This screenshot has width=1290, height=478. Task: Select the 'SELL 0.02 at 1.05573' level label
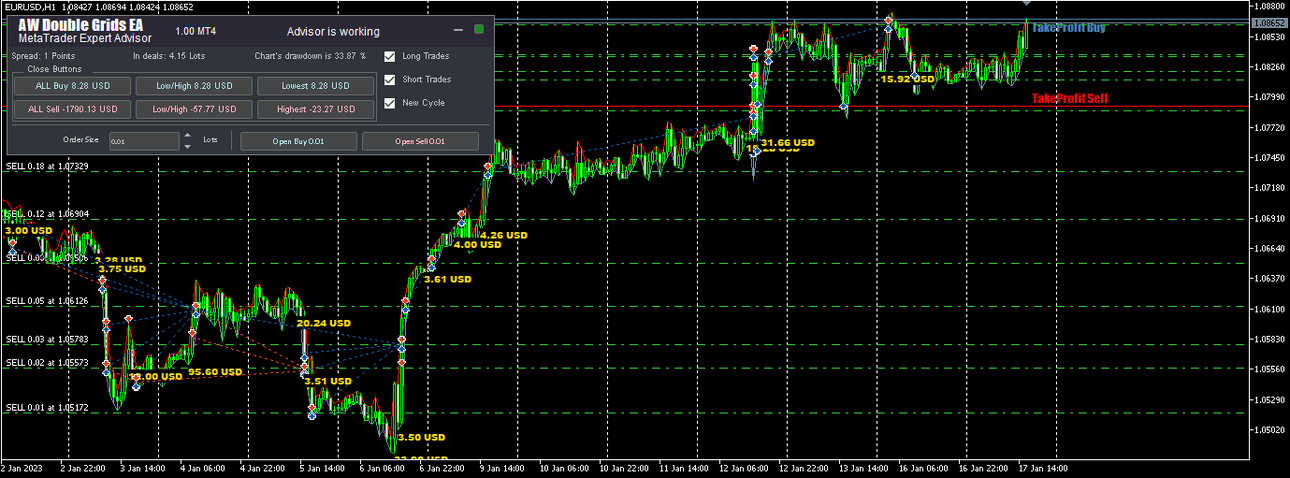[x=47, y=362]
